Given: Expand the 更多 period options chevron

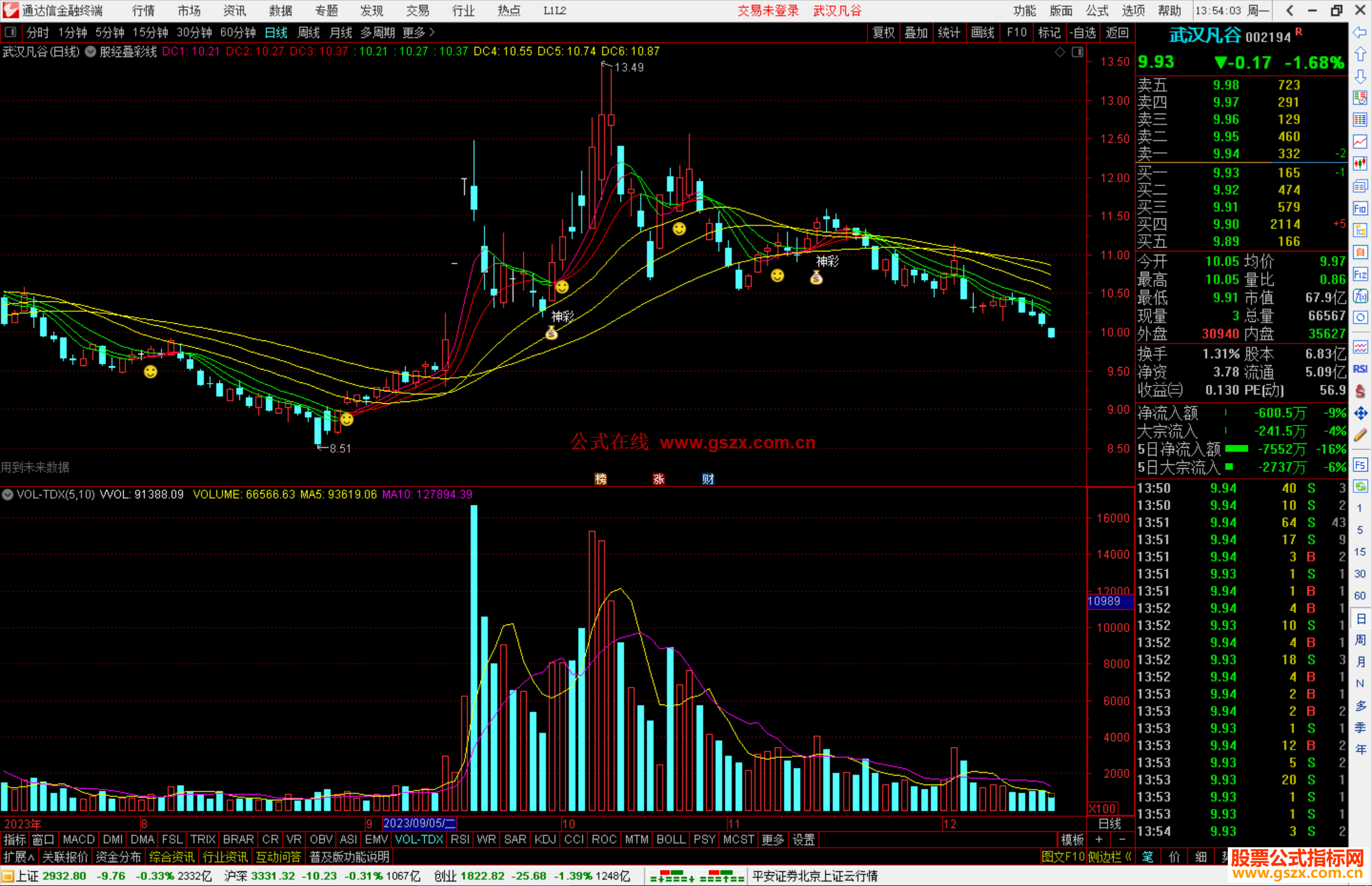Looking at the screenshot, I should [x=432, y=32].
